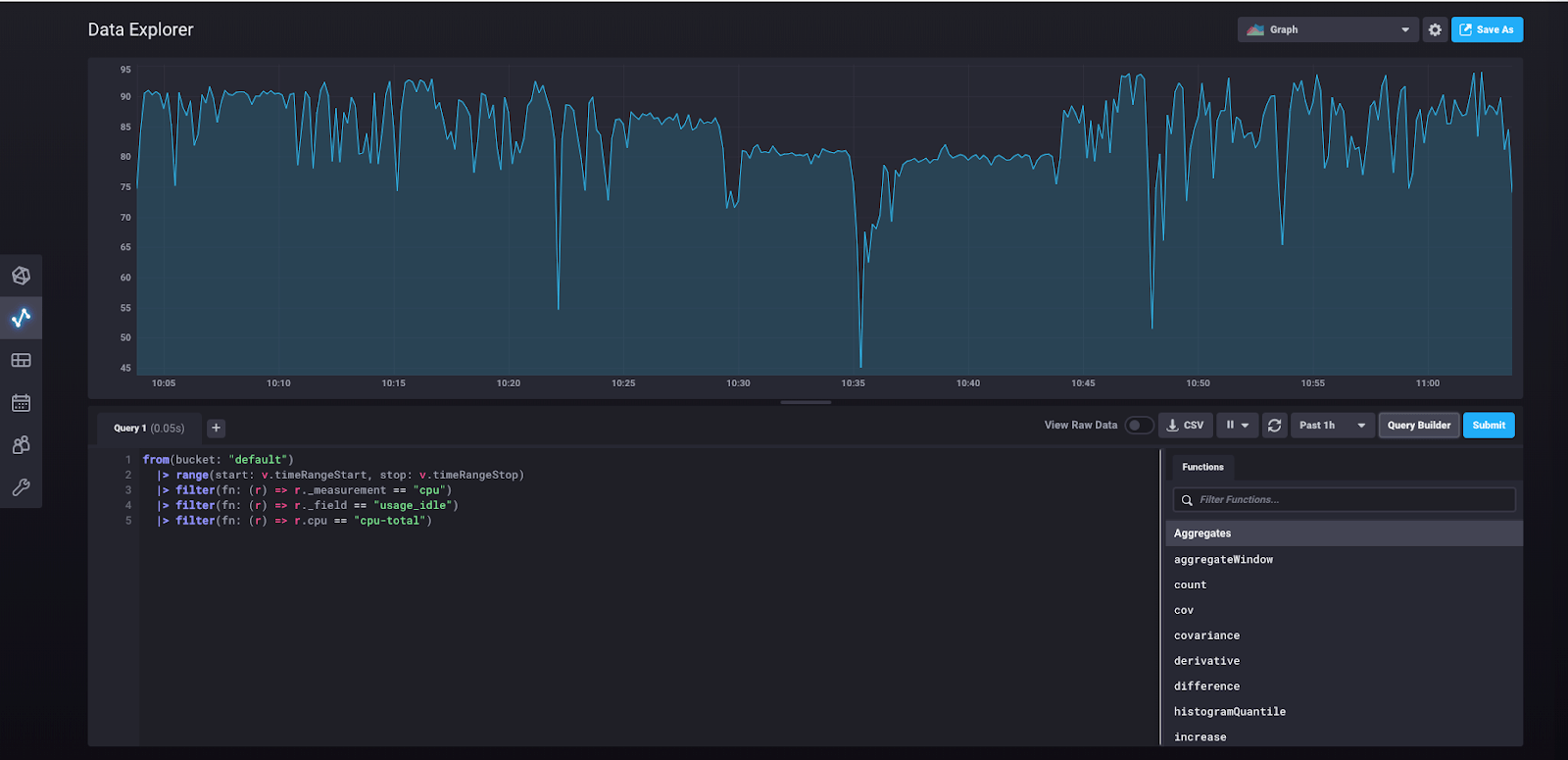Click the panel resize handle below graph
Viewport: 1568px width, 760px height.
(806, 402)
